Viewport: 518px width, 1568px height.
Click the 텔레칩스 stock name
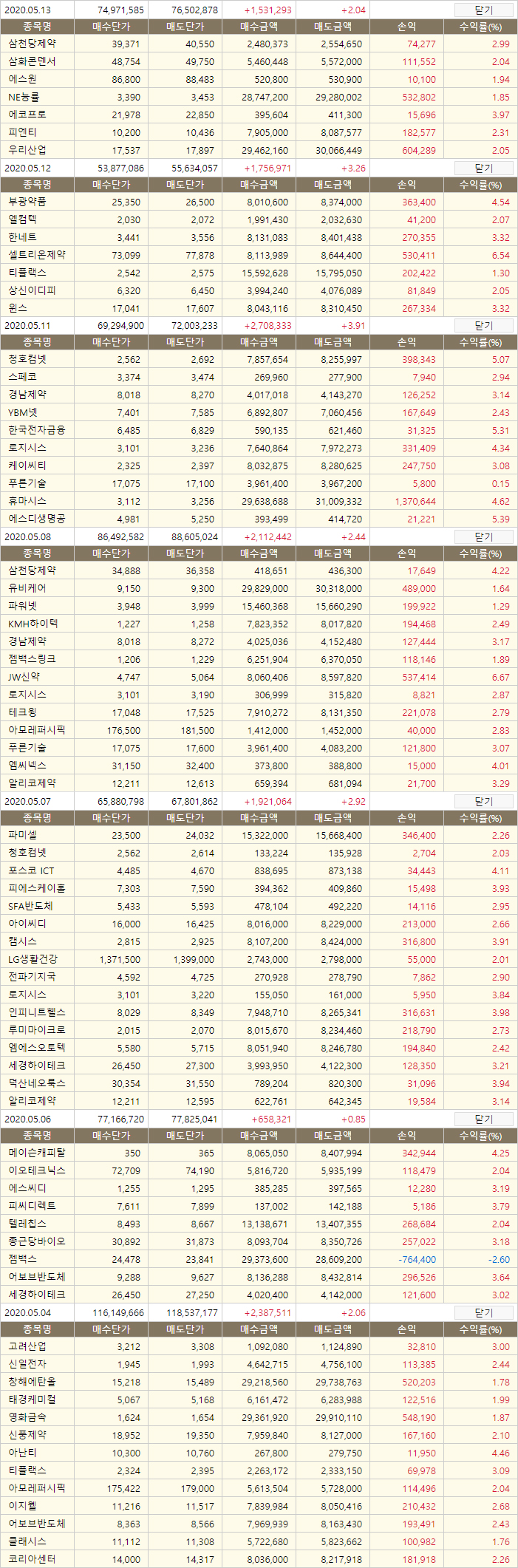[x=27, y=1223]
